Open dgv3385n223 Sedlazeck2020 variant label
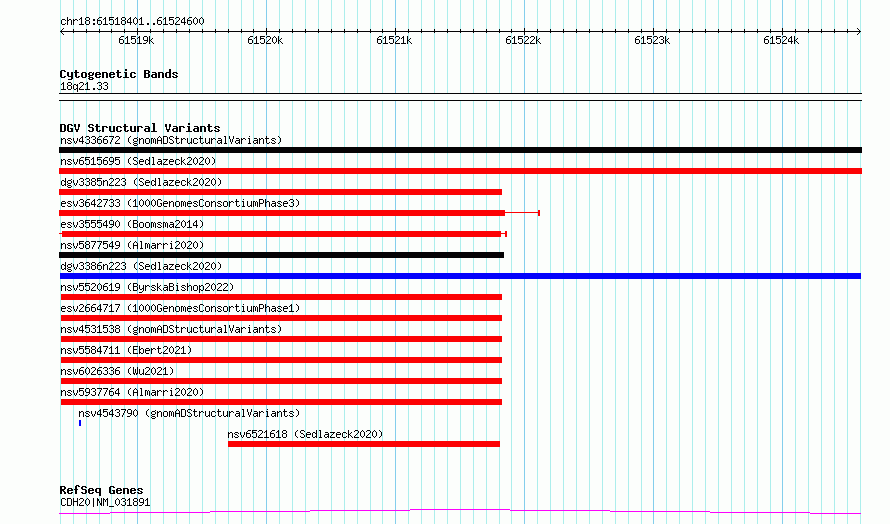 click(x=141, y=182)
